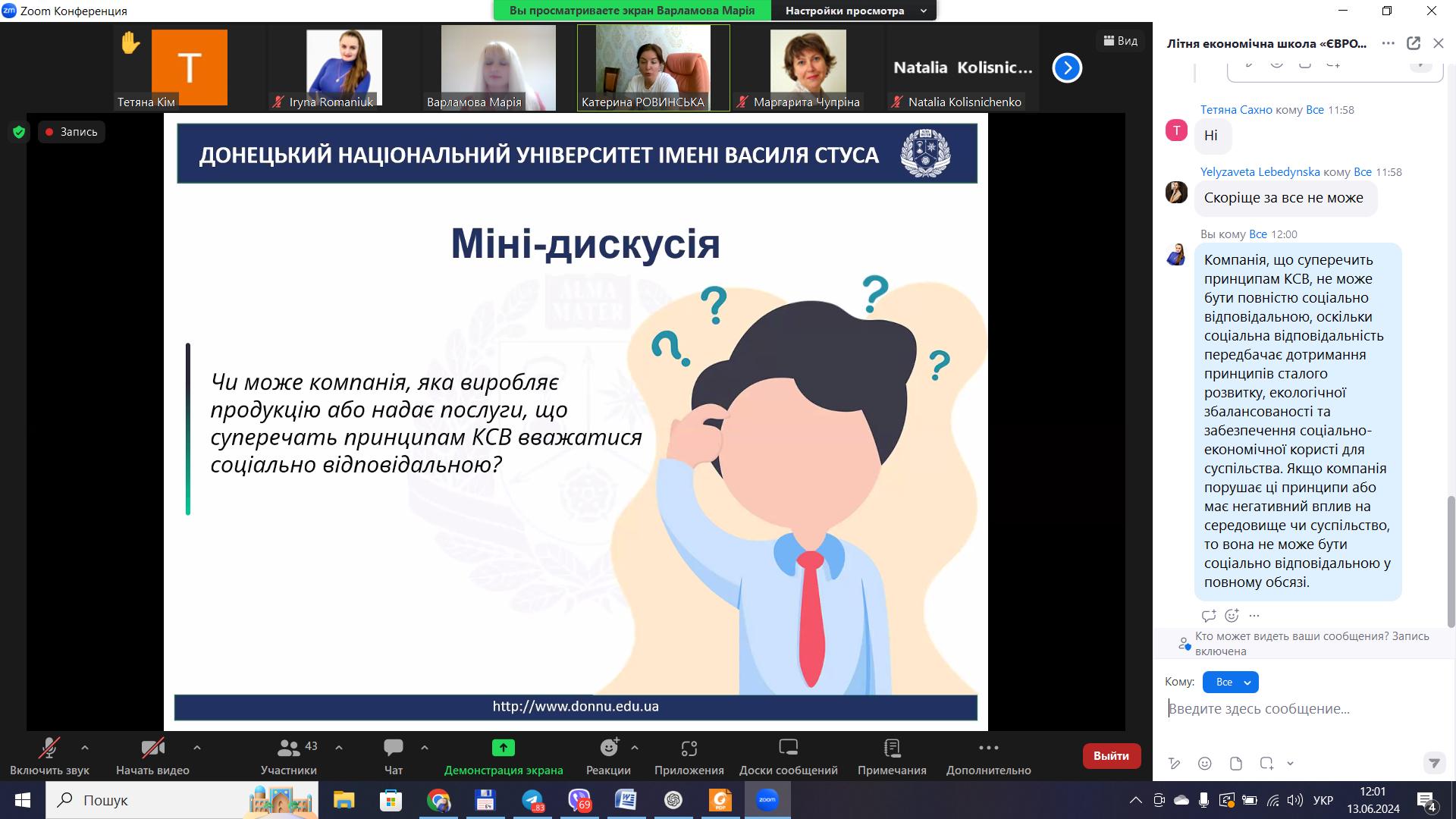This screenshot has height=819, width=1456.
Task: Open emoji picker in chat composer
Action: (x=1205, y=764)
